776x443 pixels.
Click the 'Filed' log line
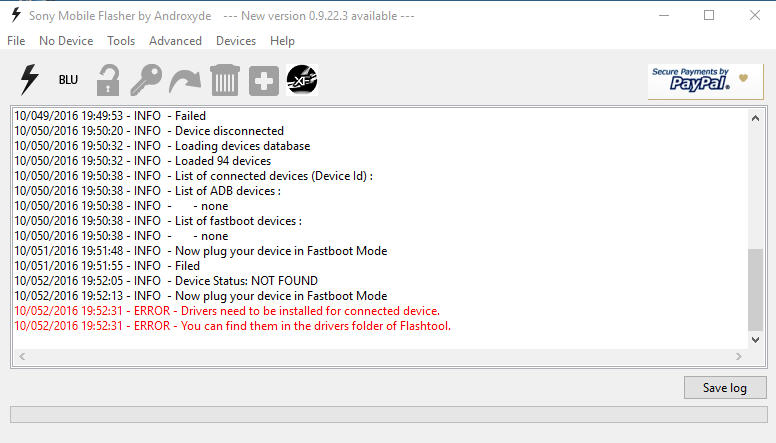click(107, 266)
